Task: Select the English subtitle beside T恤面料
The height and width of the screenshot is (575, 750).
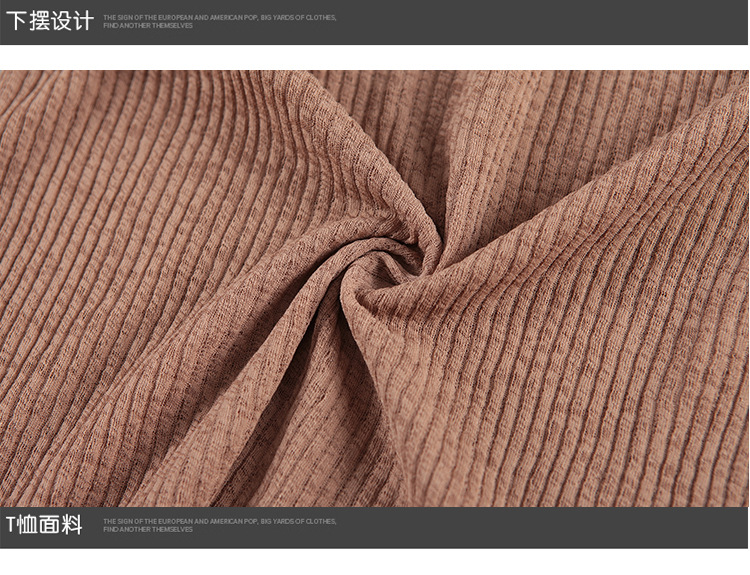Action: point(219,525)
